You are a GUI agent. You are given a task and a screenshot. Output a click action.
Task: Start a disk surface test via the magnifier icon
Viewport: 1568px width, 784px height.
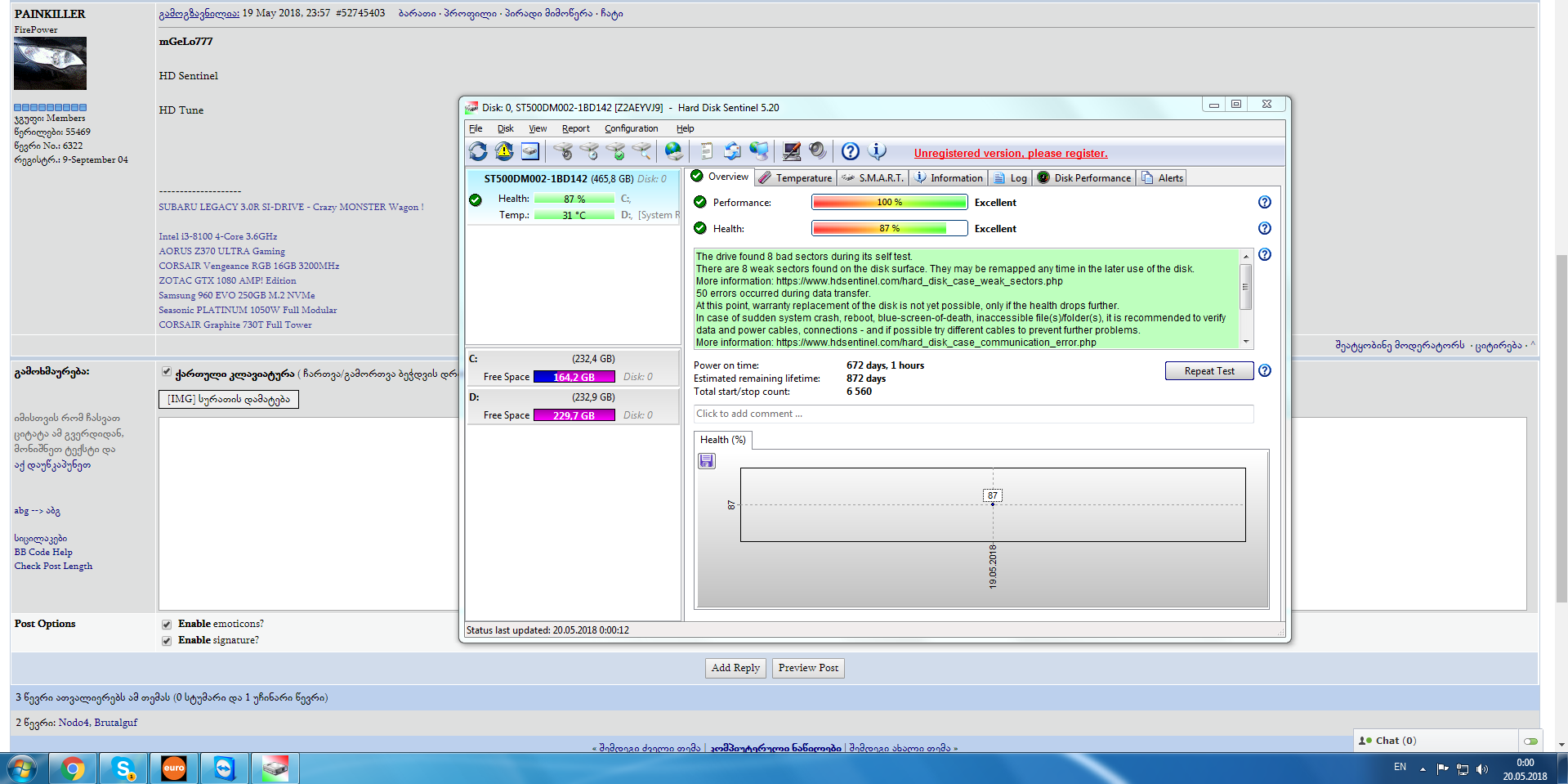click(x=643, y=153)
